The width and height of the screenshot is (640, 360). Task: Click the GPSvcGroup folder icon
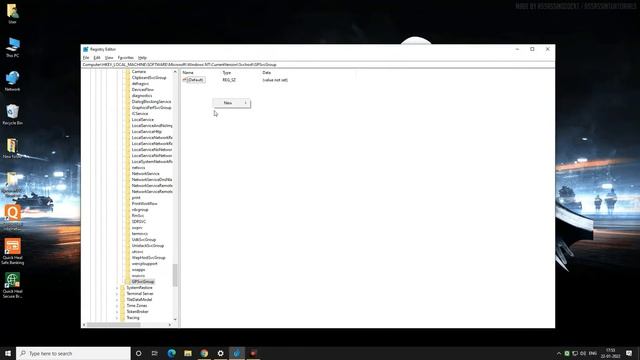128,282
